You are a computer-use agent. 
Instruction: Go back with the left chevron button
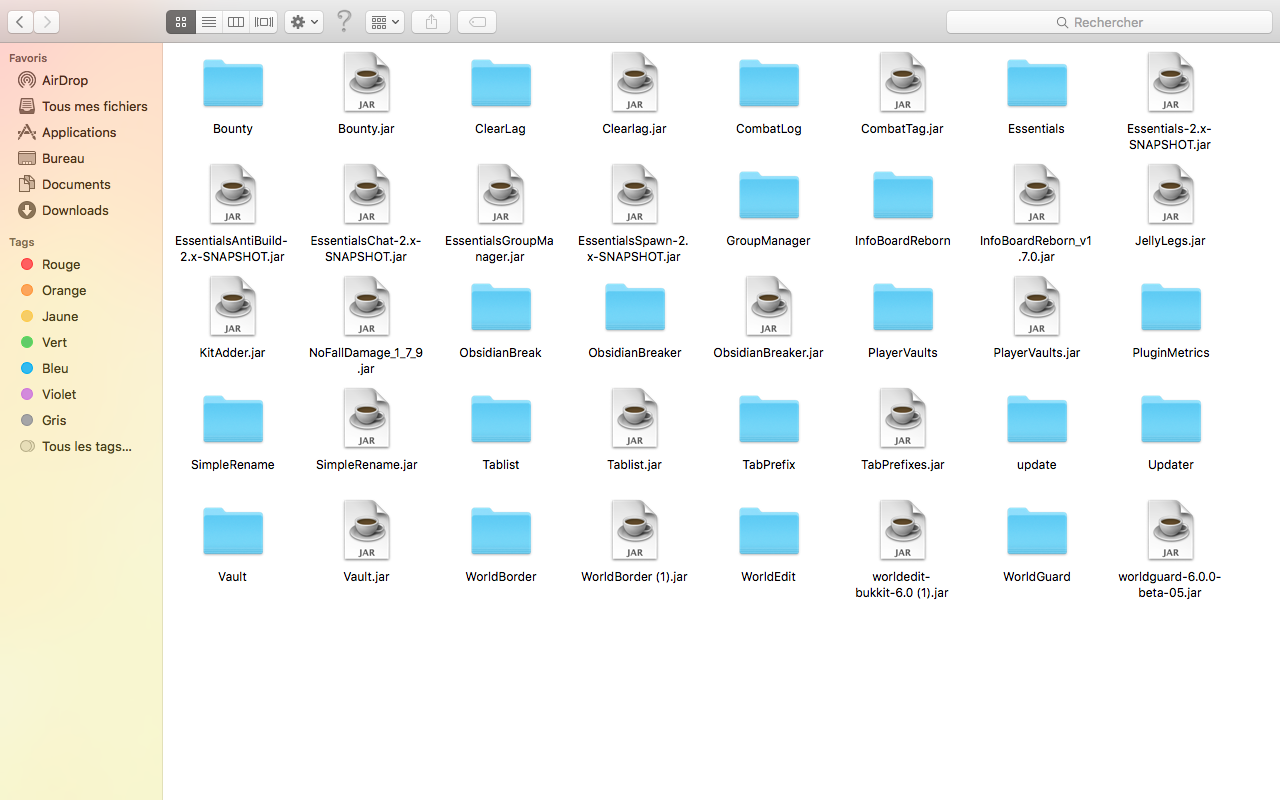[20, 21]
